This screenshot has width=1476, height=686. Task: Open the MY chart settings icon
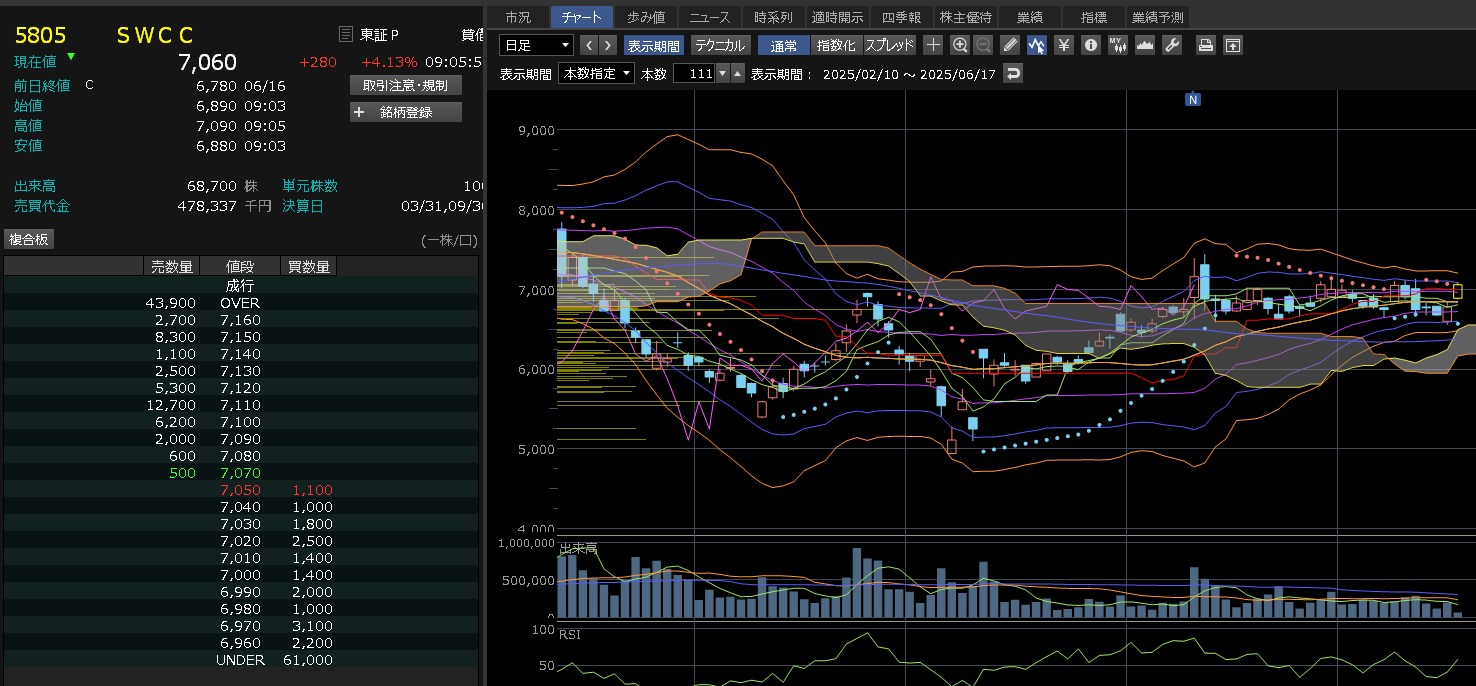click(x=1118, y=45)
